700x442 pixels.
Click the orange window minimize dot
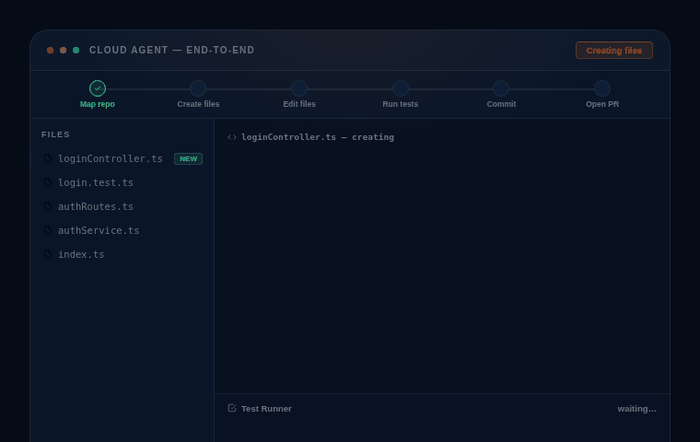(63, 50)
